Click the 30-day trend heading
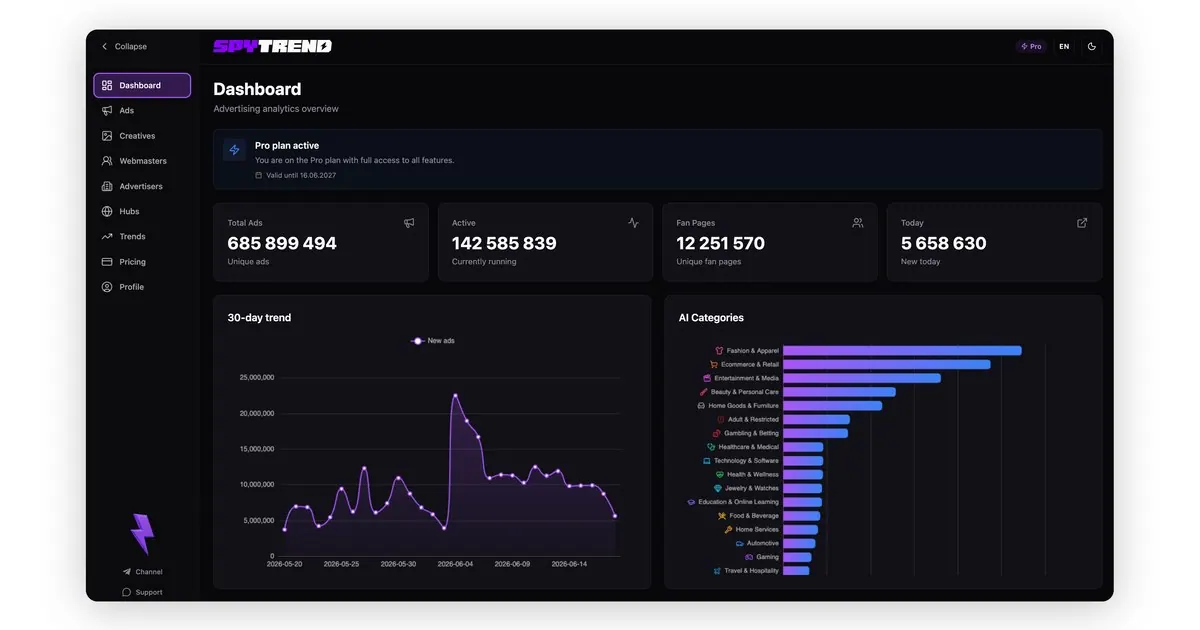Viewport: 1200px width, 630px height. (x=259, y=318)
